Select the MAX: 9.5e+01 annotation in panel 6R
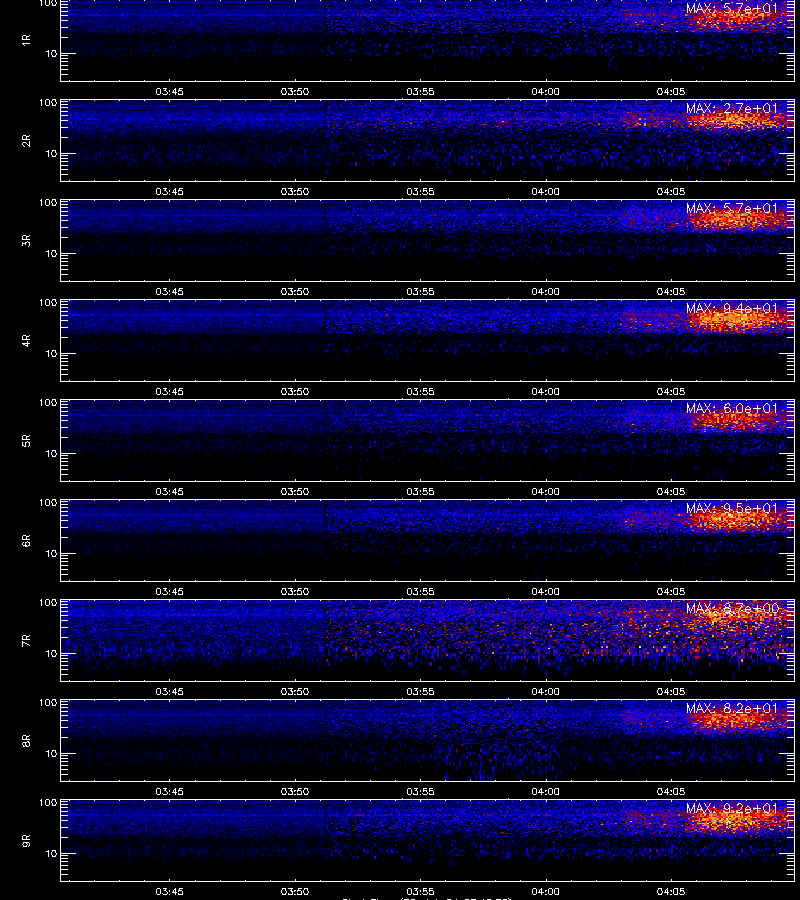Image resolution: width=800 pixels, height=900 pixels. (x=732, y=508)
